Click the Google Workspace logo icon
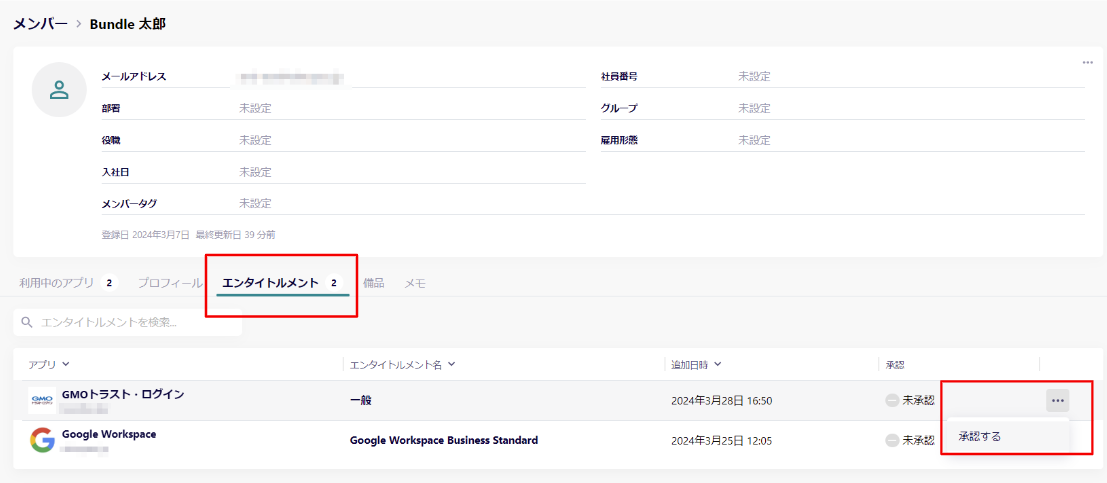The image size is (1107, 483). 42,440
